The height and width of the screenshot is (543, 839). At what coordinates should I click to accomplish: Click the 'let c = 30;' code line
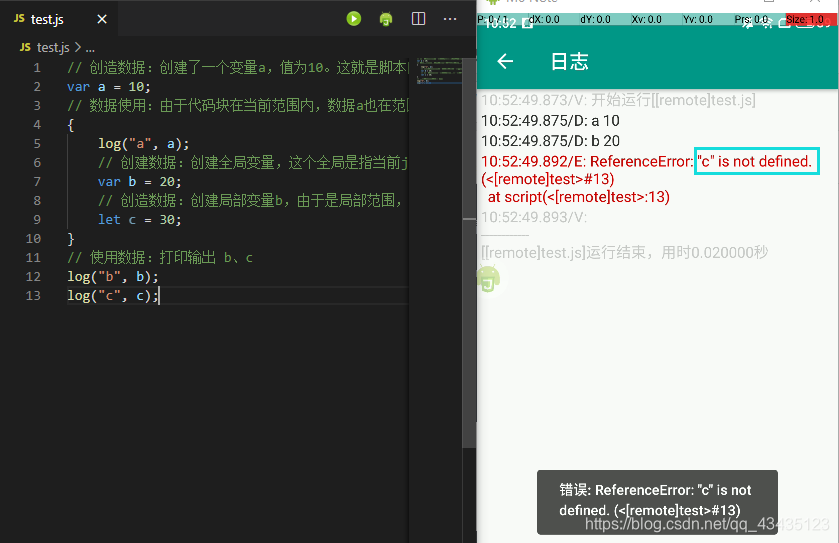(x=140, y=219)
